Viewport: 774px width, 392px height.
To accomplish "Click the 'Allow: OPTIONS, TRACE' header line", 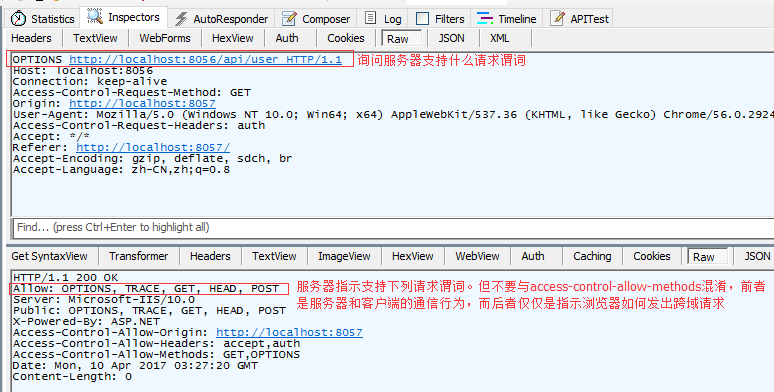I will [146, 289].
